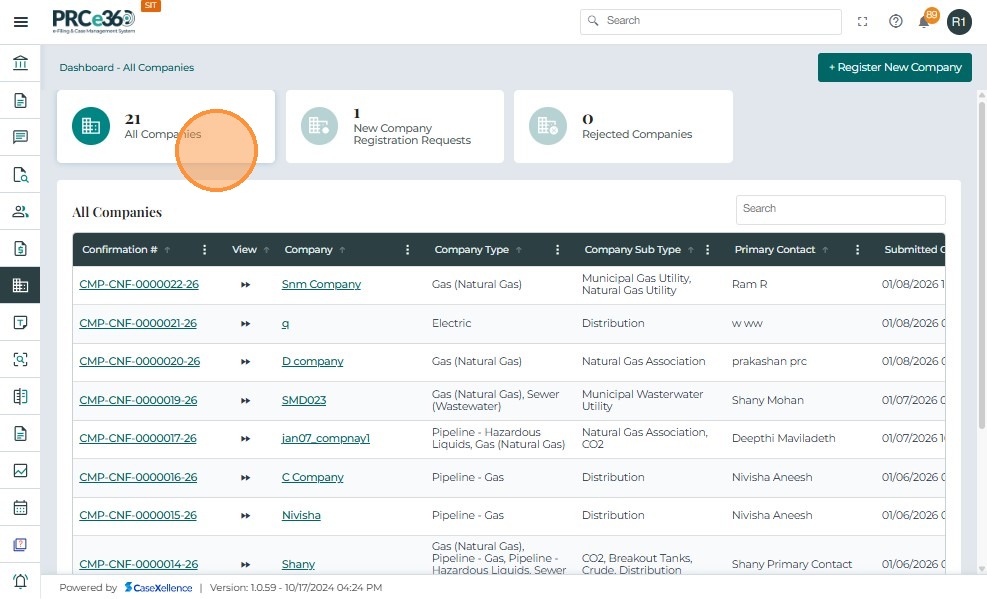The width and height of the screenshot is (987, 599).
Task: Click the document search sidebar icon
Action: click(x=20, y=175)
